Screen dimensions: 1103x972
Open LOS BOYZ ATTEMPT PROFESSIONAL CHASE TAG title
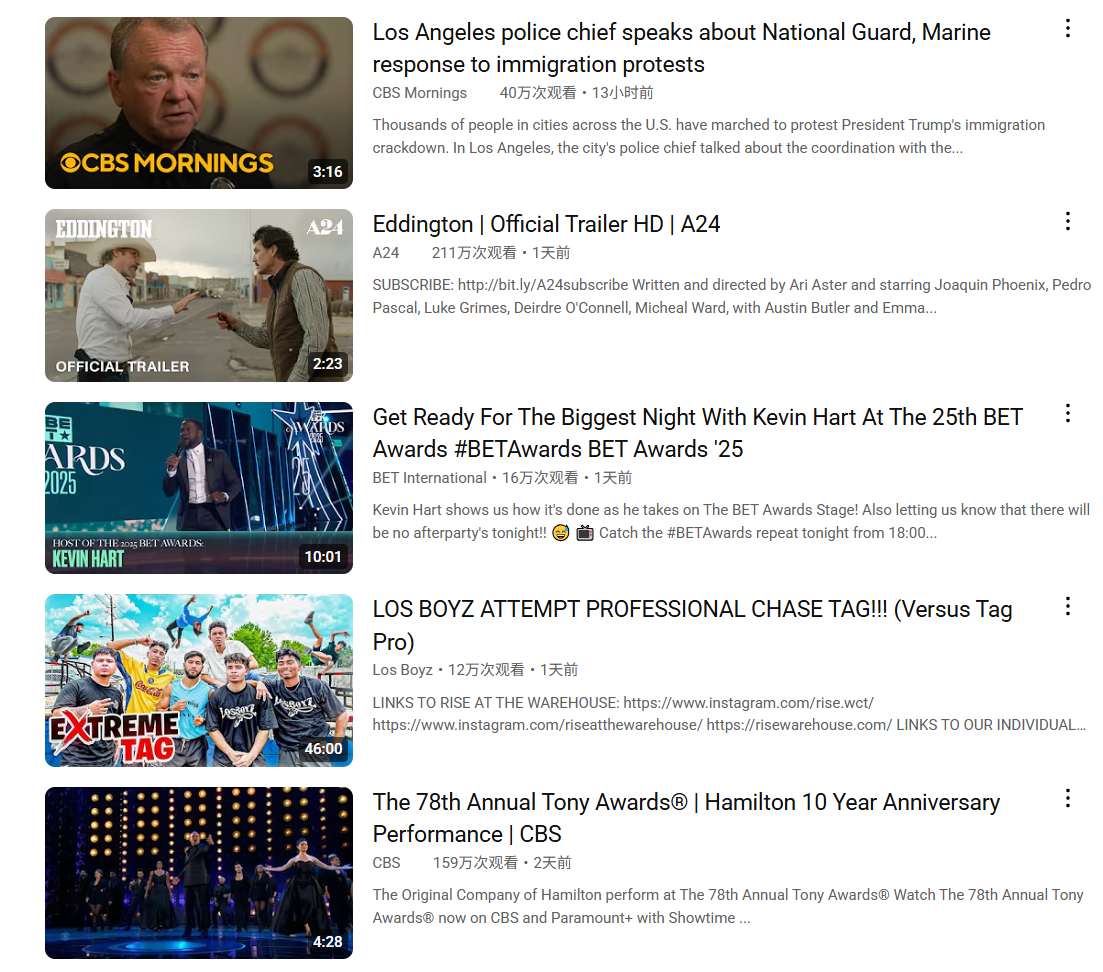coord(692,625)
